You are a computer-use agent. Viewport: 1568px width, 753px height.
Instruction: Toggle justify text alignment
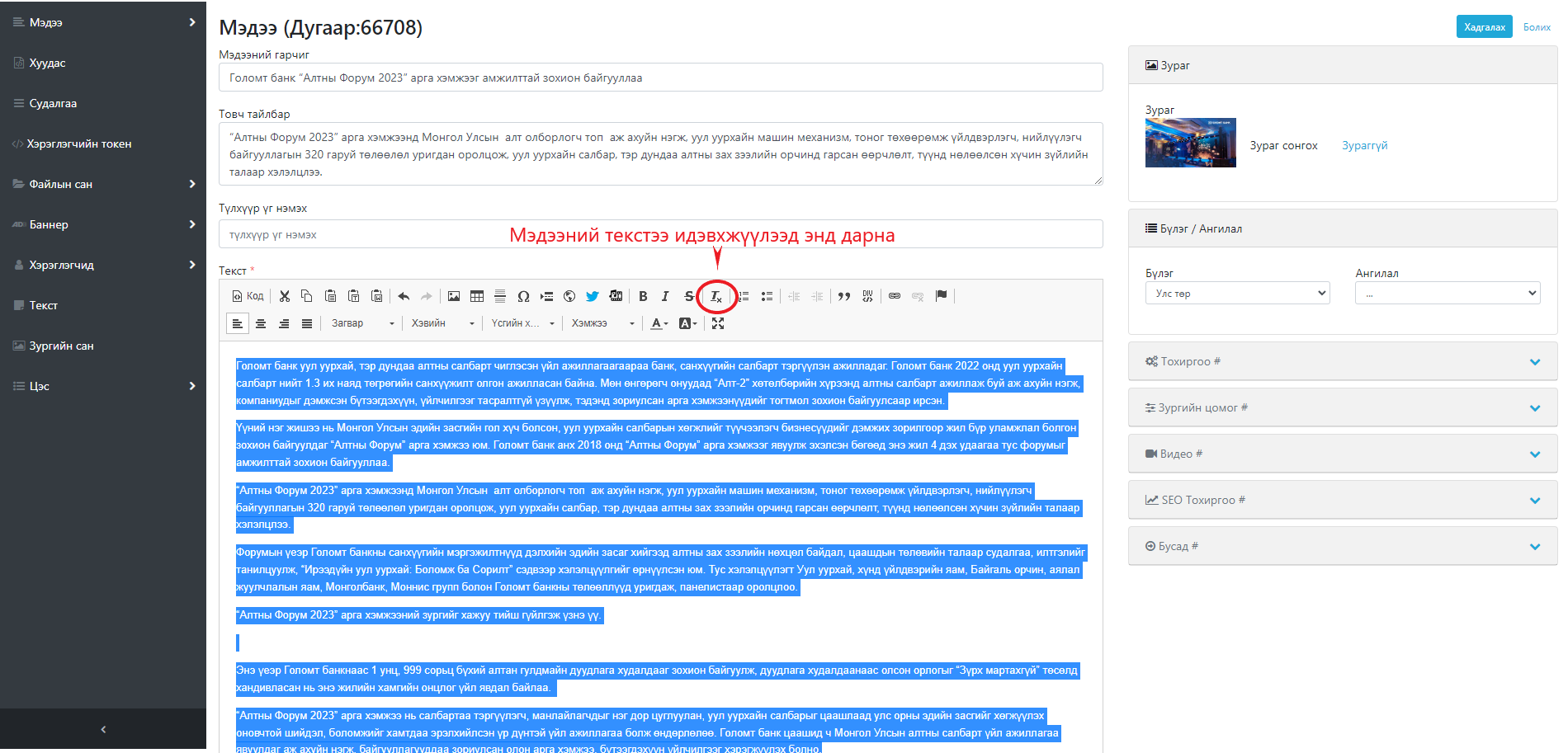[307, 323]
